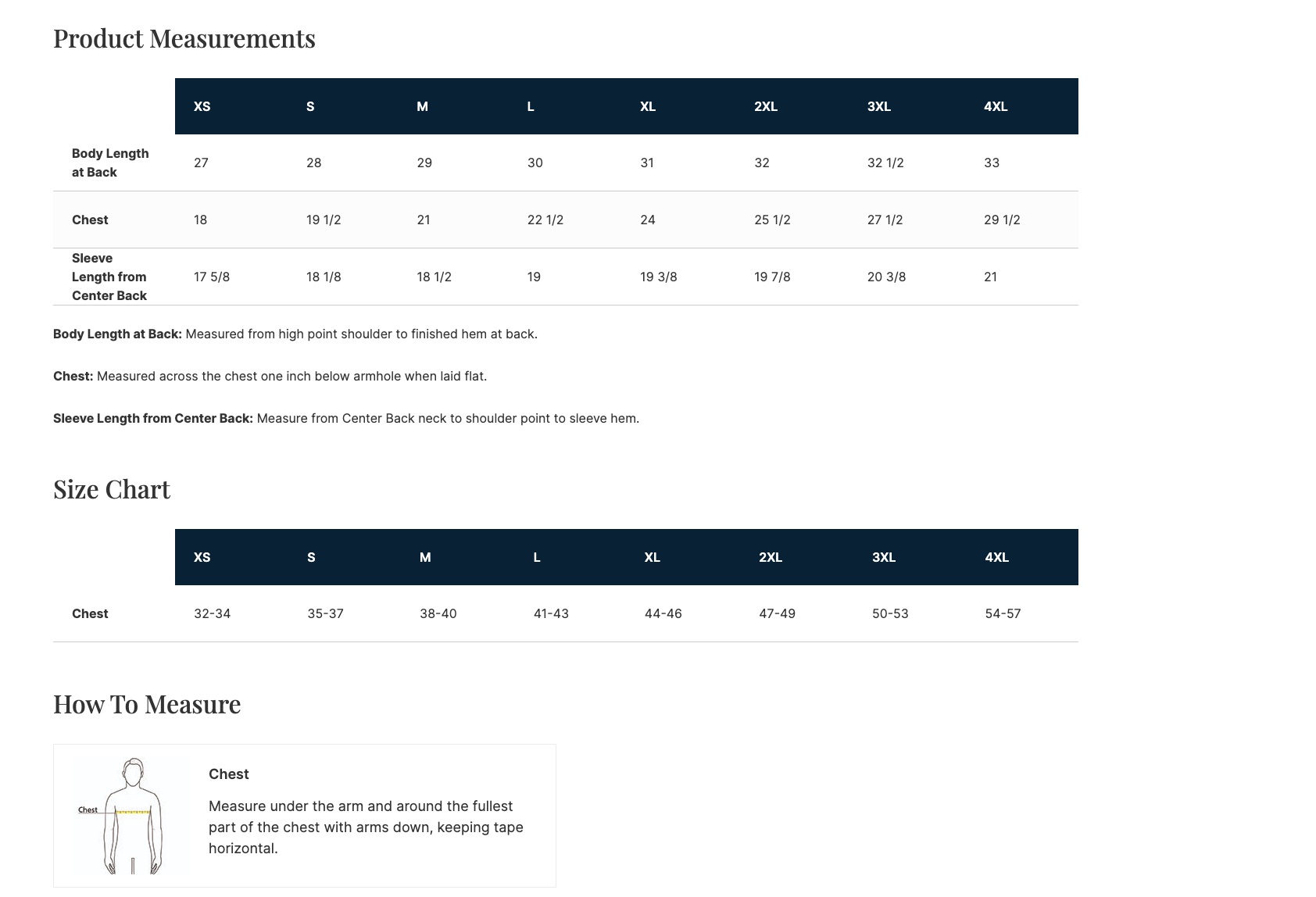This screenshot has height=897, width=1316.
Task: Click the Size Chart heading
Action: pos(112,489)
